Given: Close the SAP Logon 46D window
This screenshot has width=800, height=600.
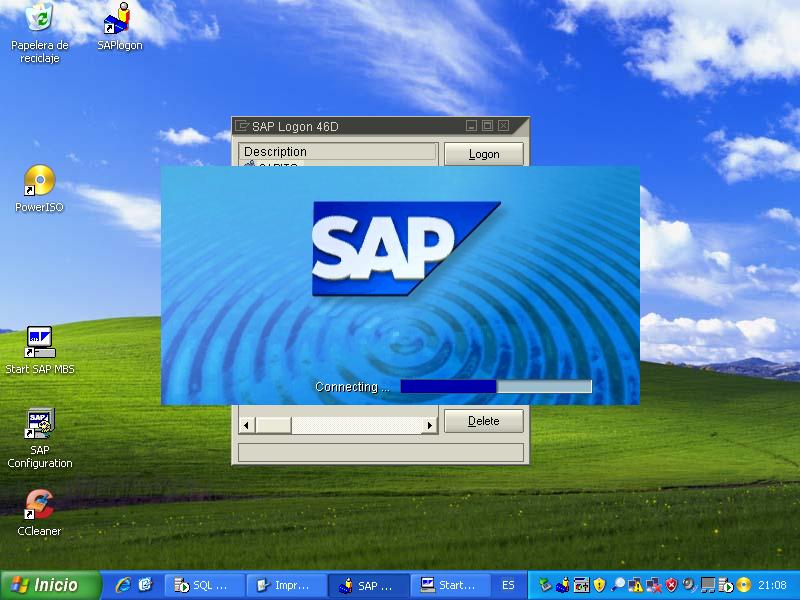Looking at the screenshot, I should point(504,126).
